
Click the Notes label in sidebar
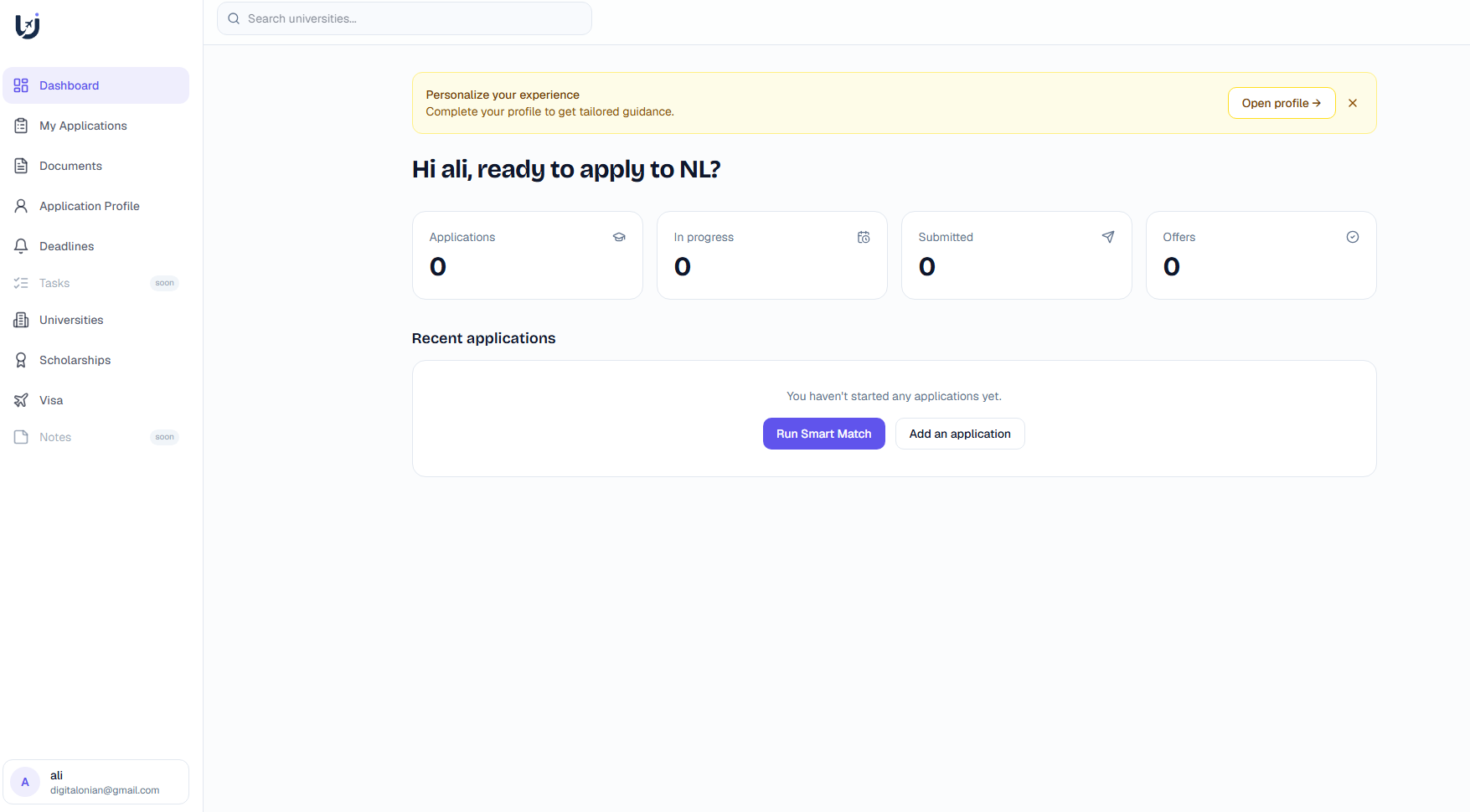(55, 437)
